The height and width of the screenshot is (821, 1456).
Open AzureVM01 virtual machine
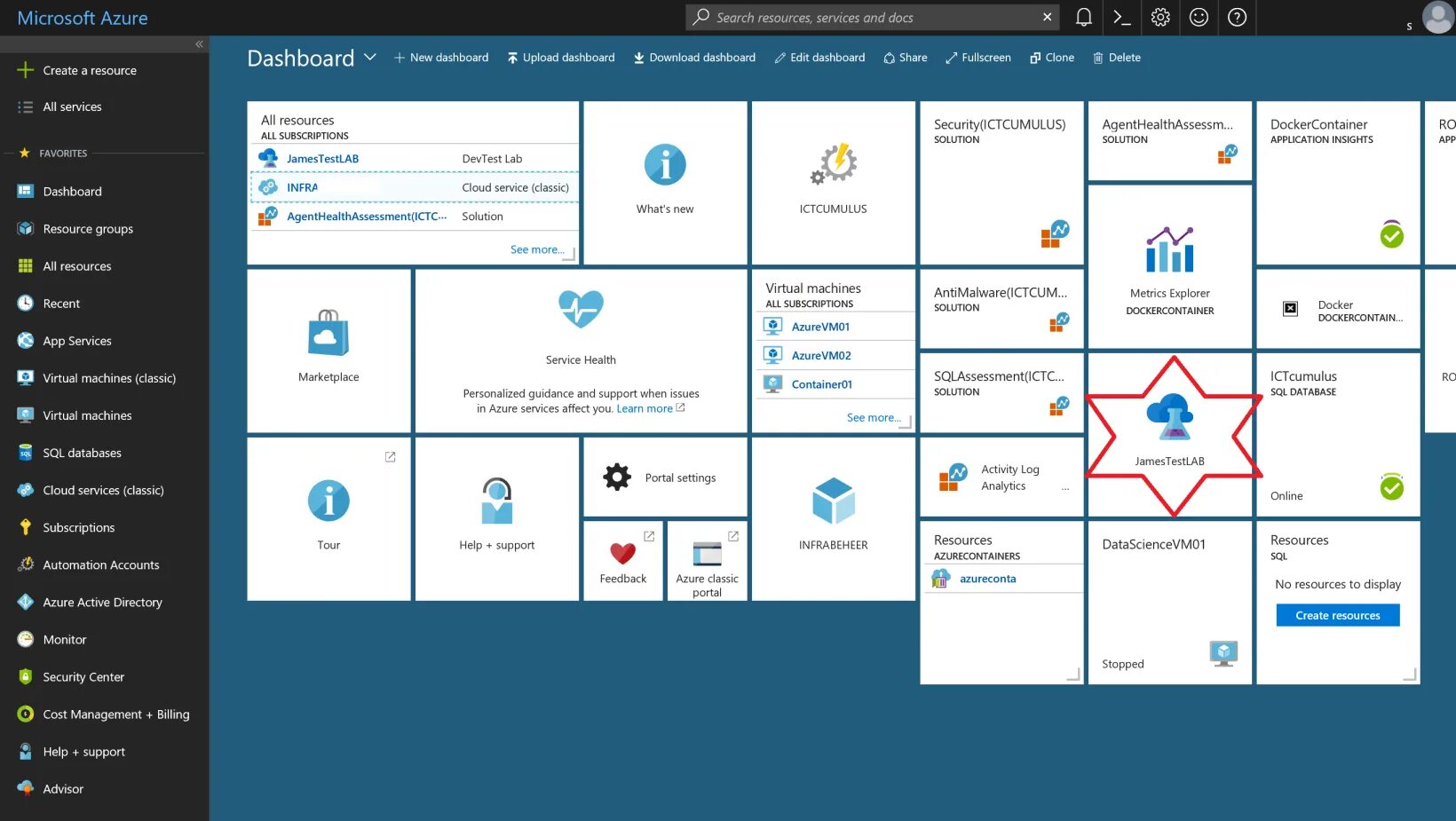tap(820, 327)
